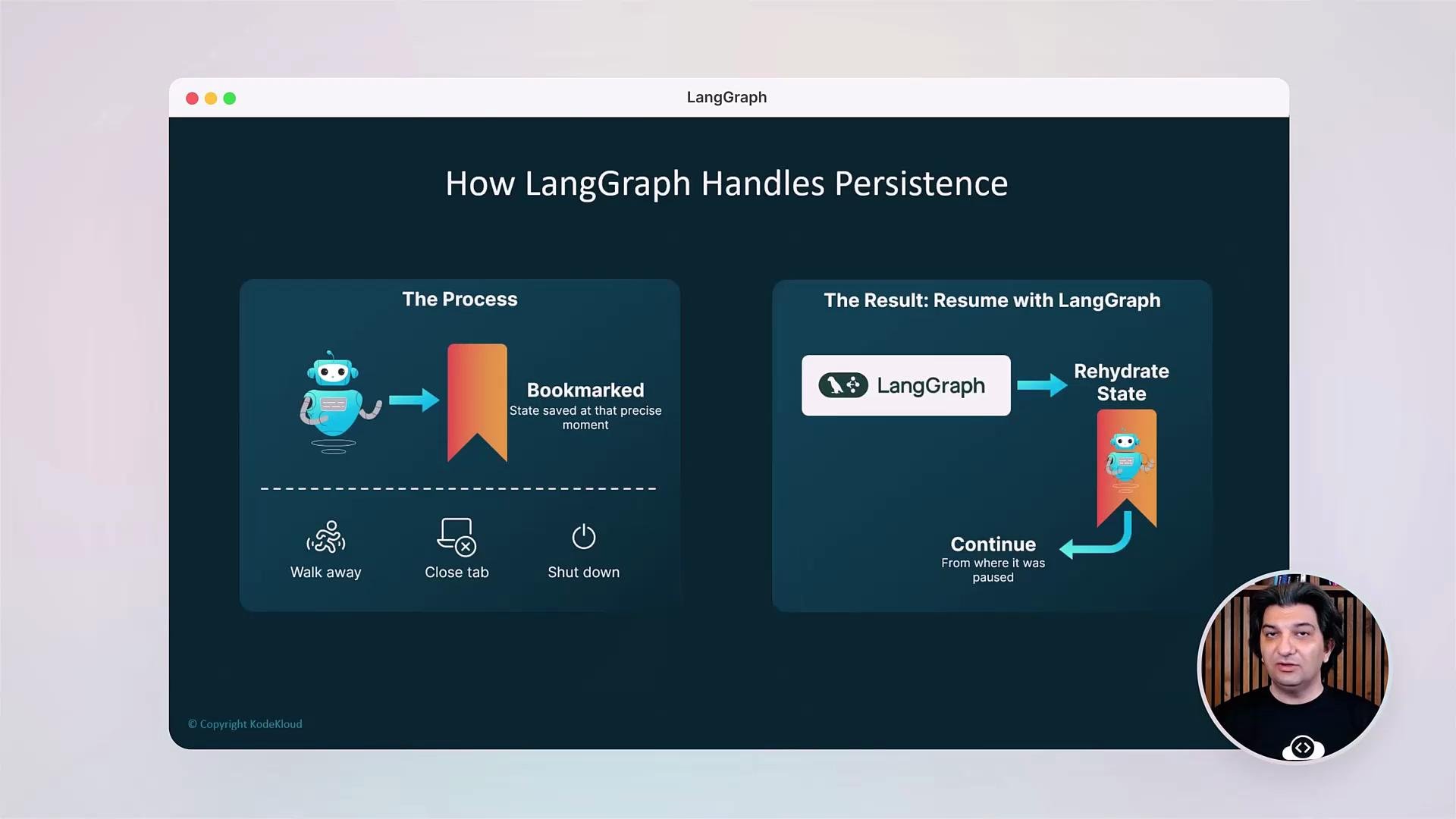Click the Walk away label
This screenshot has width=1456, height=819.
(x=326, y=573)
